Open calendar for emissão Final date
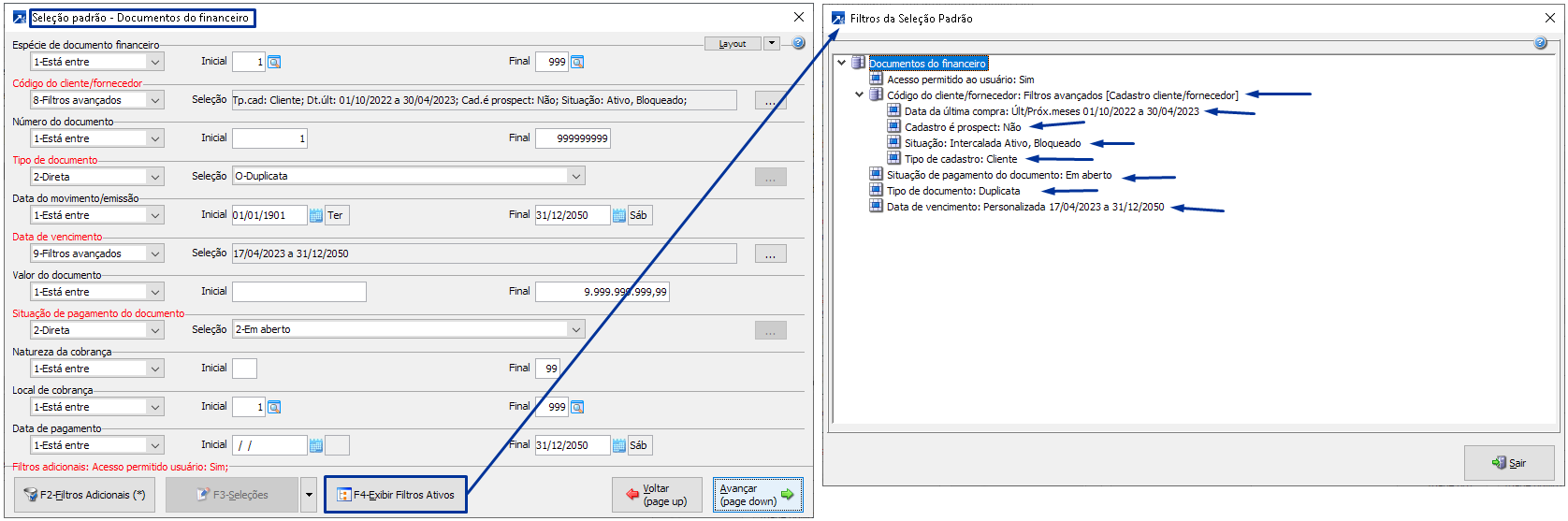Viewport: 1568px width, 521px height. (x=619, y=215)
